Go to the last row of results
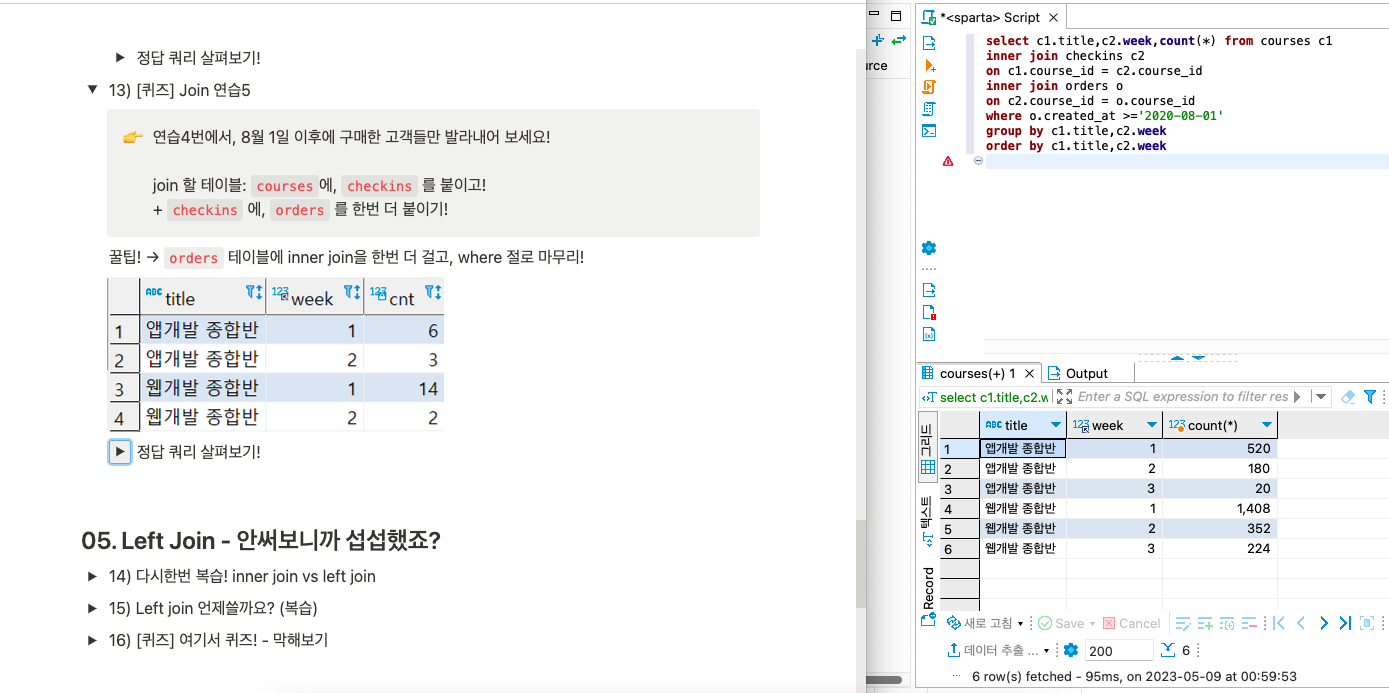This screenshot has width=1389, height=693. 1345,623
